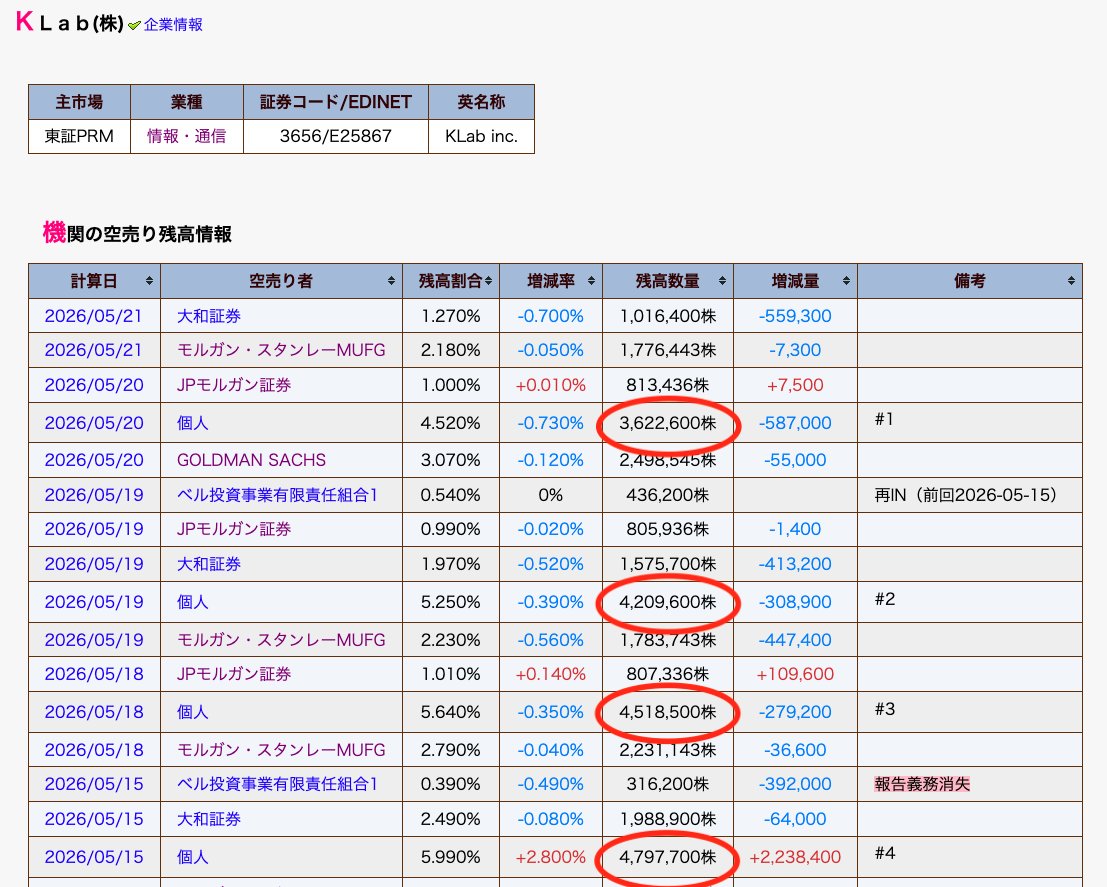The height and width of the screenshot is (887, 1107).
Task: Select the 4,209,600株 balance value
Action: coord(667,602)
